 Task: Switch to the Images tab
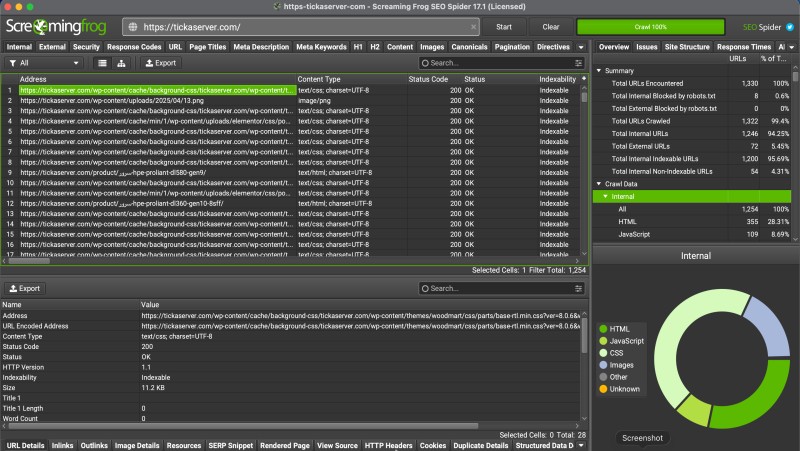tap(432, 47)
